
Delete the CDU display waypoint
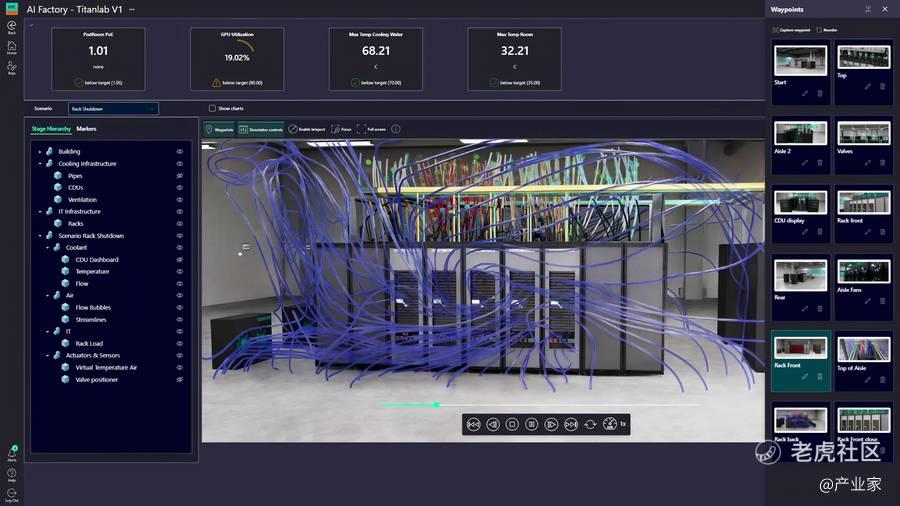(x=820, y=232)
